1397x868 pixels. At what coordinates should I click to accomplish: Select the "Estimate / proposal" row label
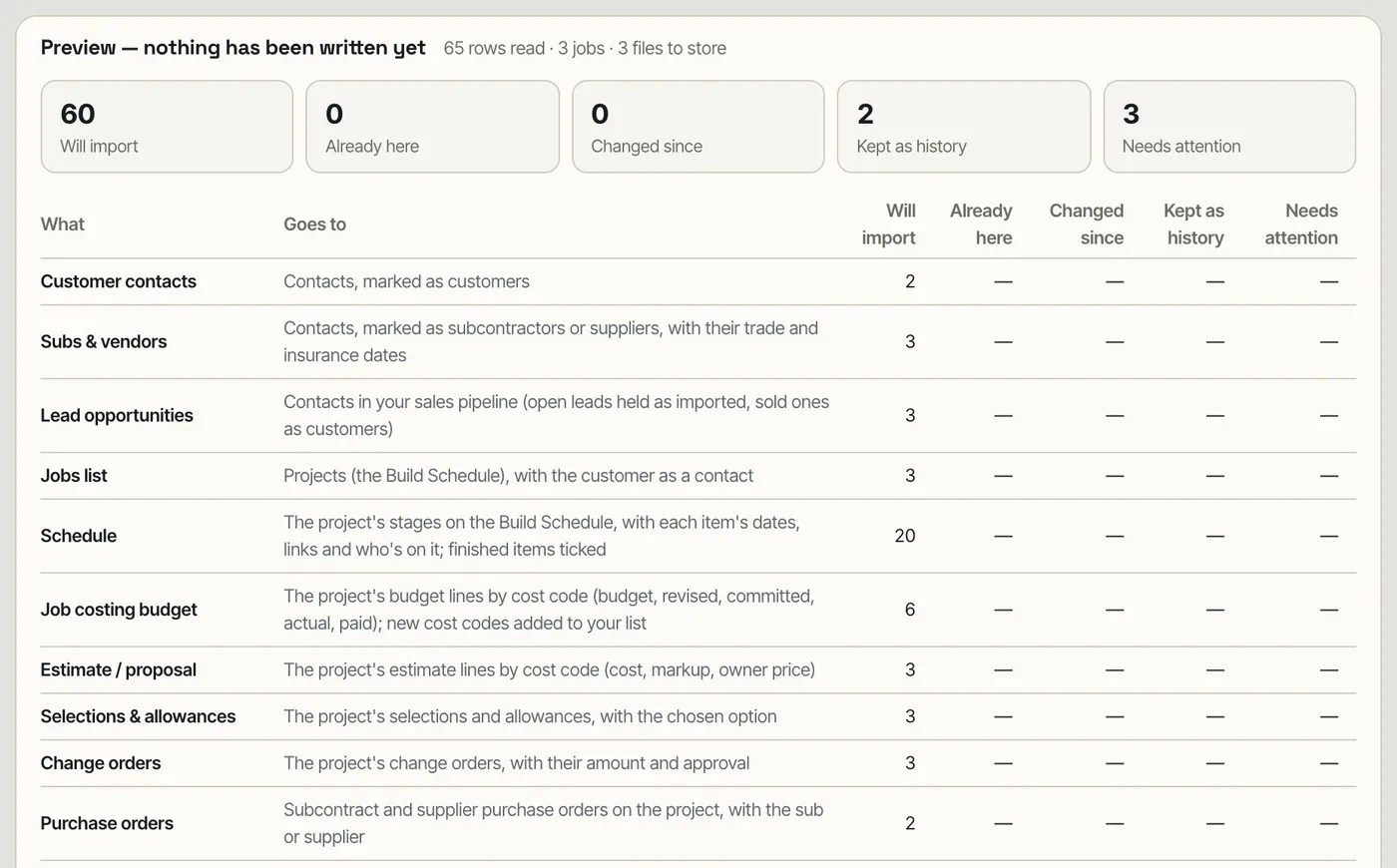point(119,669)
